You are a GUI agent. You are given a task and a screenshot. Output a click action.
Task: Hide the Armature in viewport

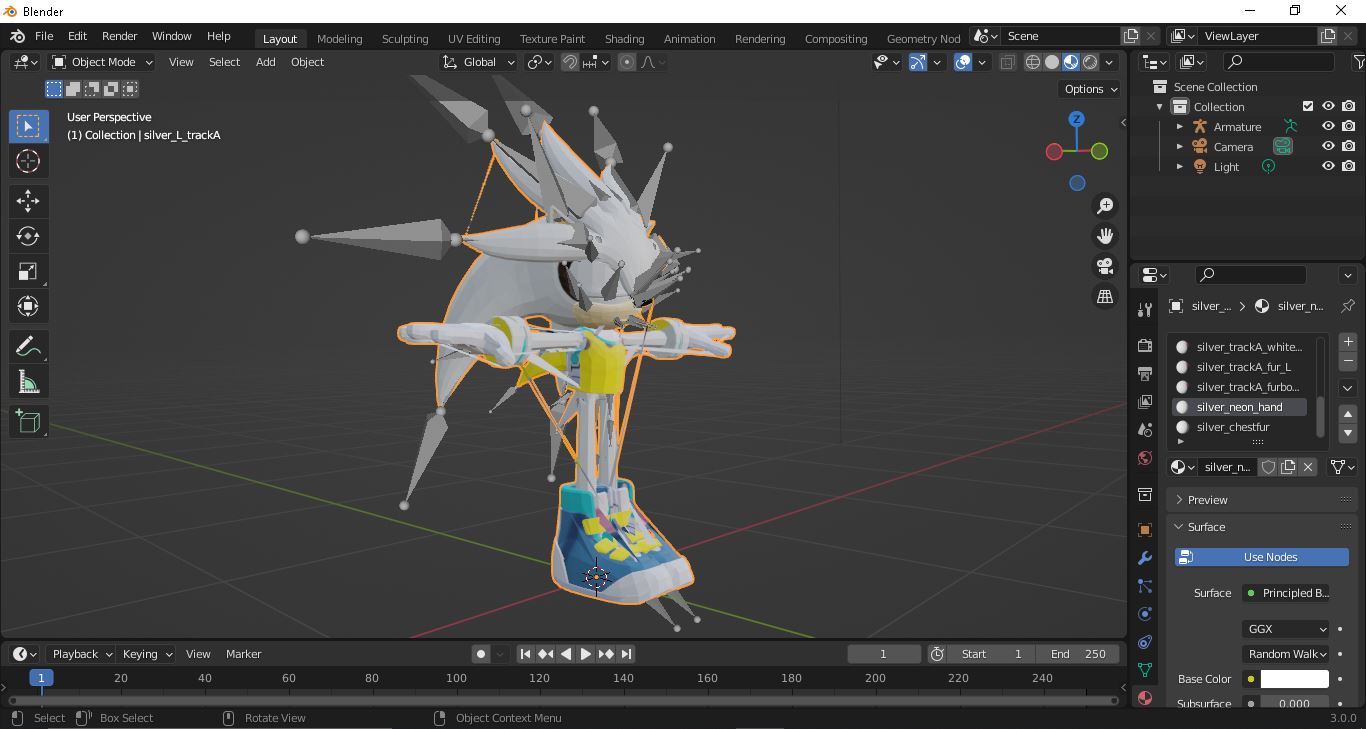click(1328, 127)
